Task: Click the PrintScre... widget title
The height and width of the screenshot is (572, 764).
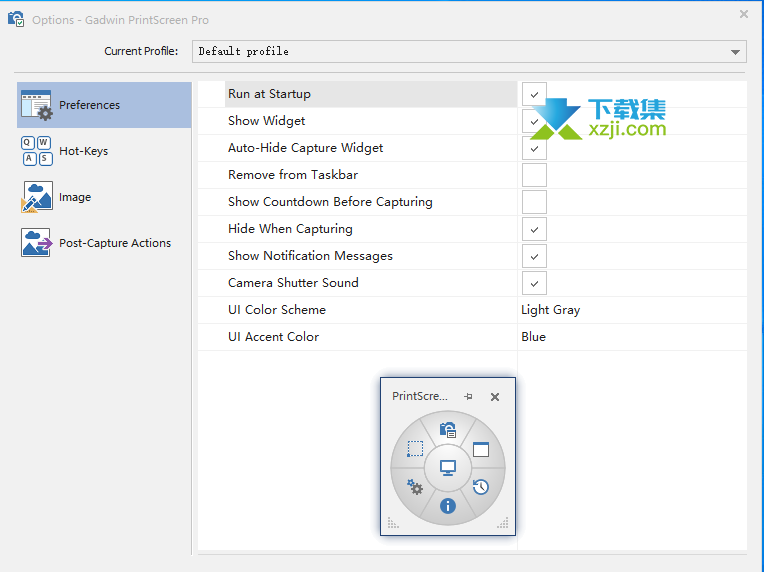Action: coord(420,396)
